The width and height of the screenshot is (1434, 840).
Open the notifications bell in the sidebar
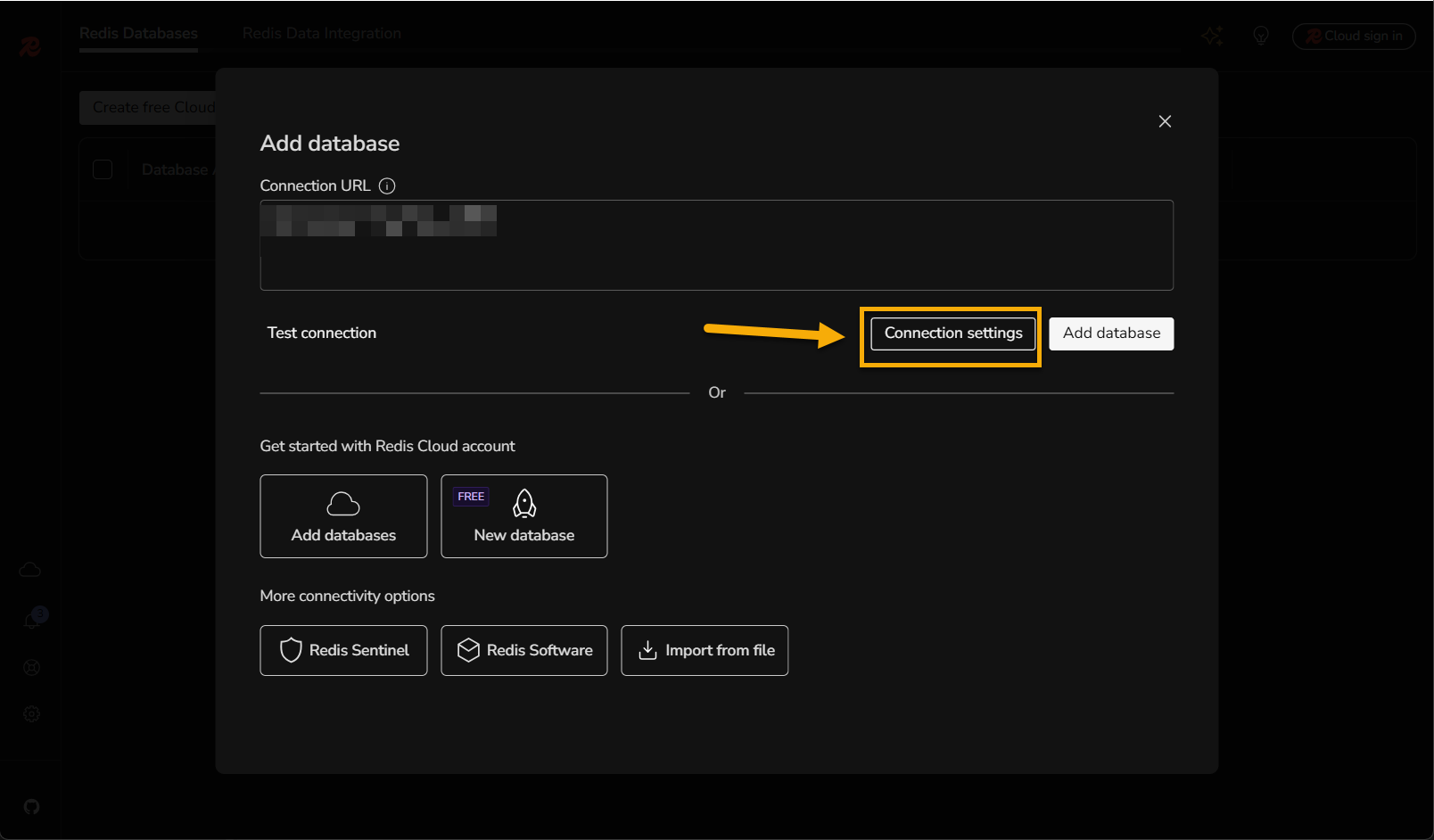[x=32, y=621]
